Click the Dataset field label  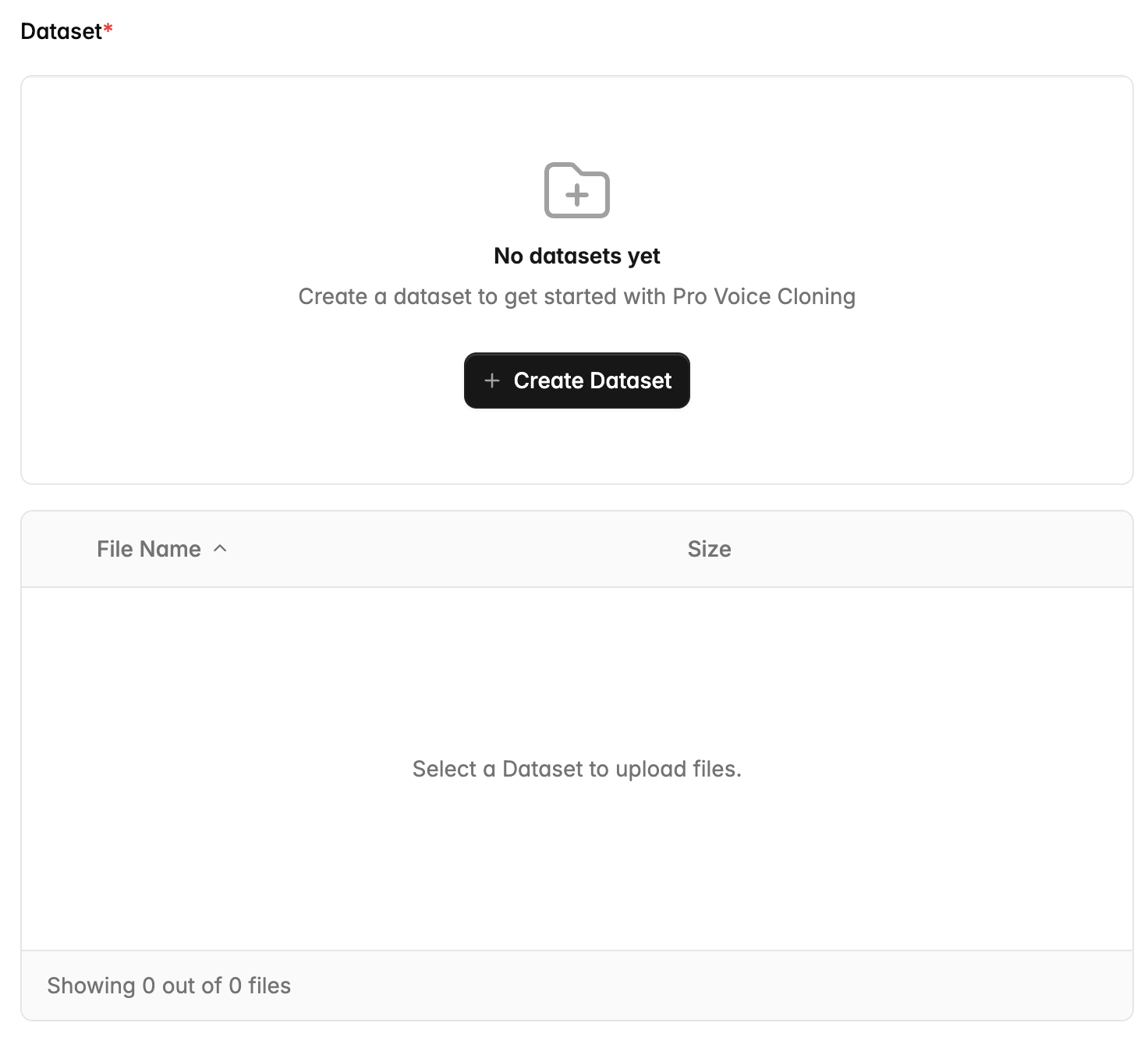coord(61,31)
